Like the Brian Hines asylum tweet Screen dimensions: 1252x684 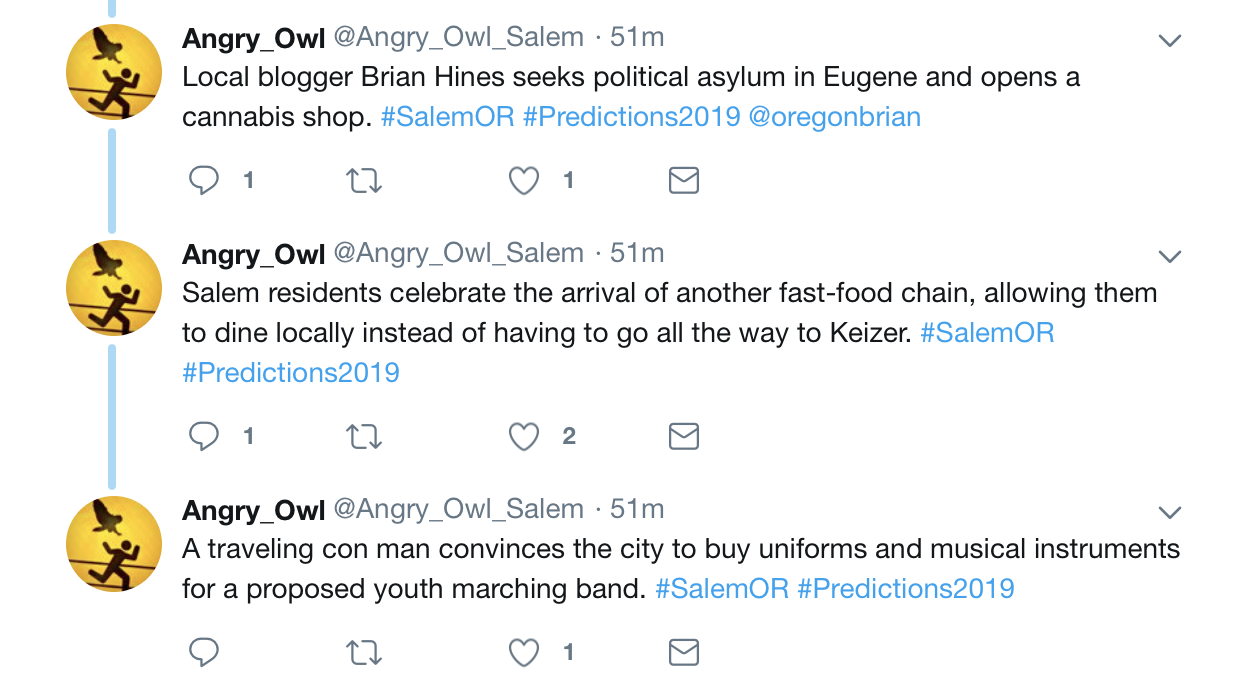524,180
